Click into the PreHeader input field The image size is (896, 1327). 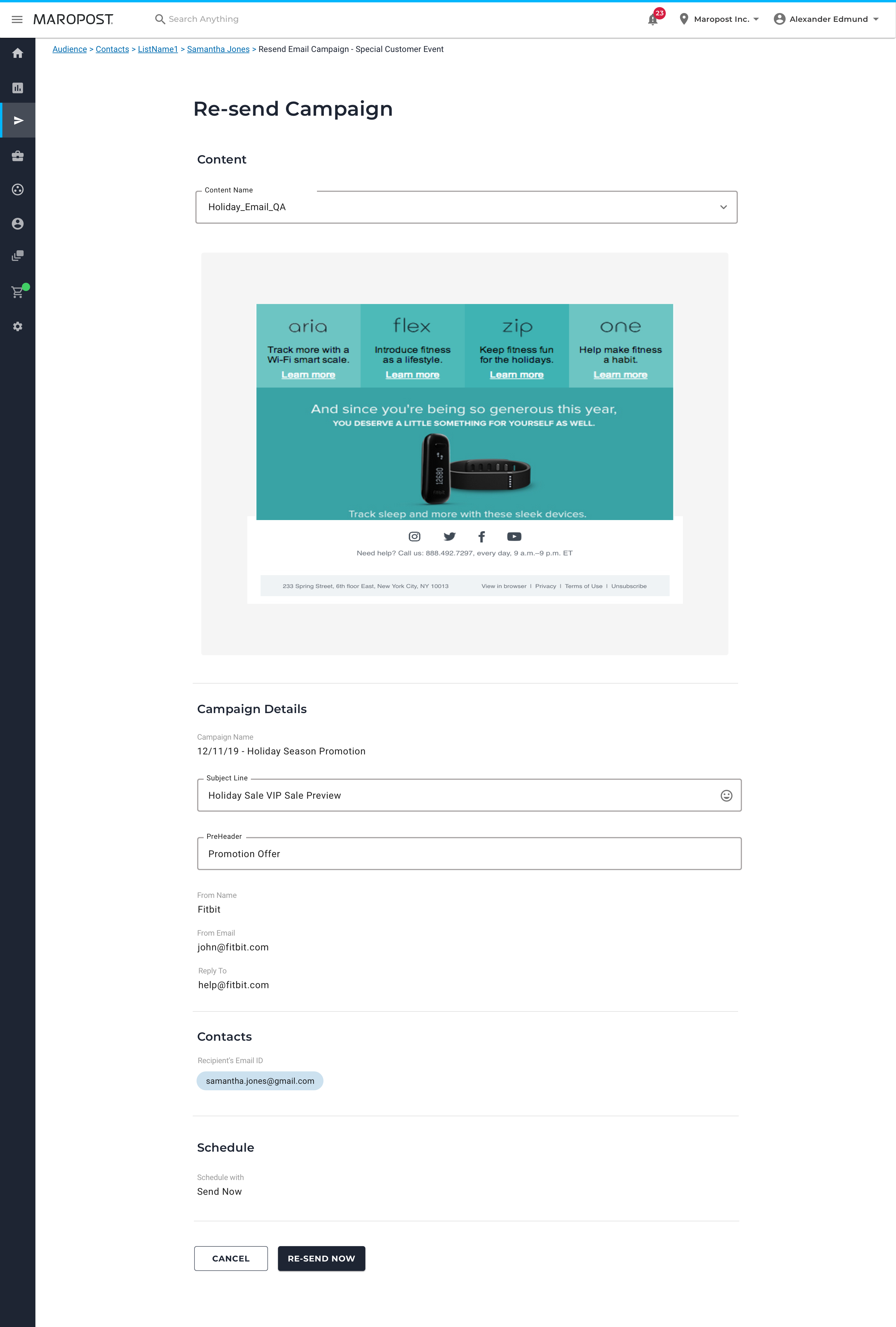click(x=468, y=854)
